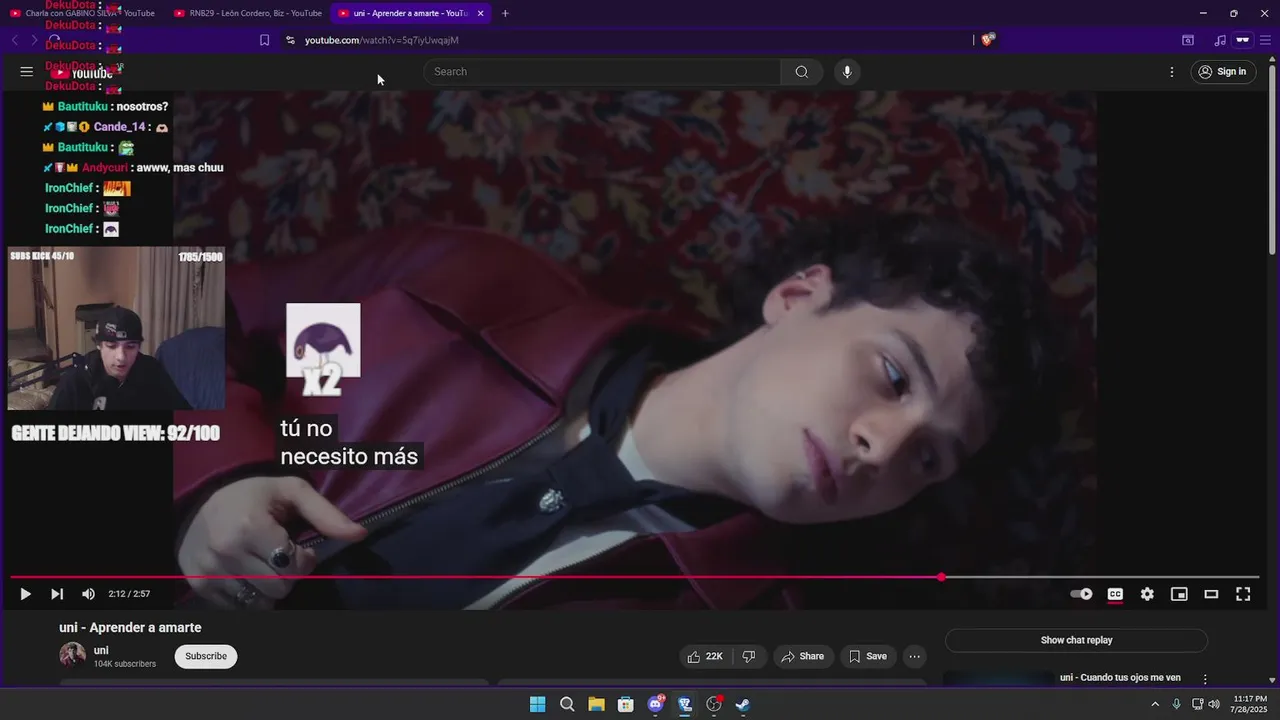The image size is (1280, 720).
Task: Go back in browser history
Action: (15, 40)
